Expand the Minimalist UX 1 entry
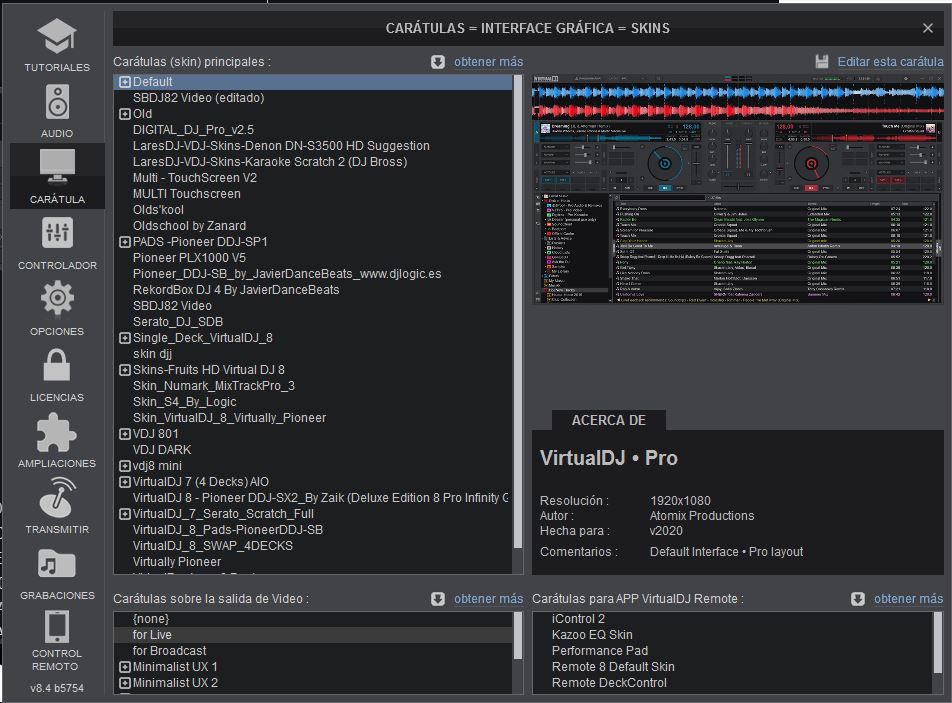 (x=125, y=667)
